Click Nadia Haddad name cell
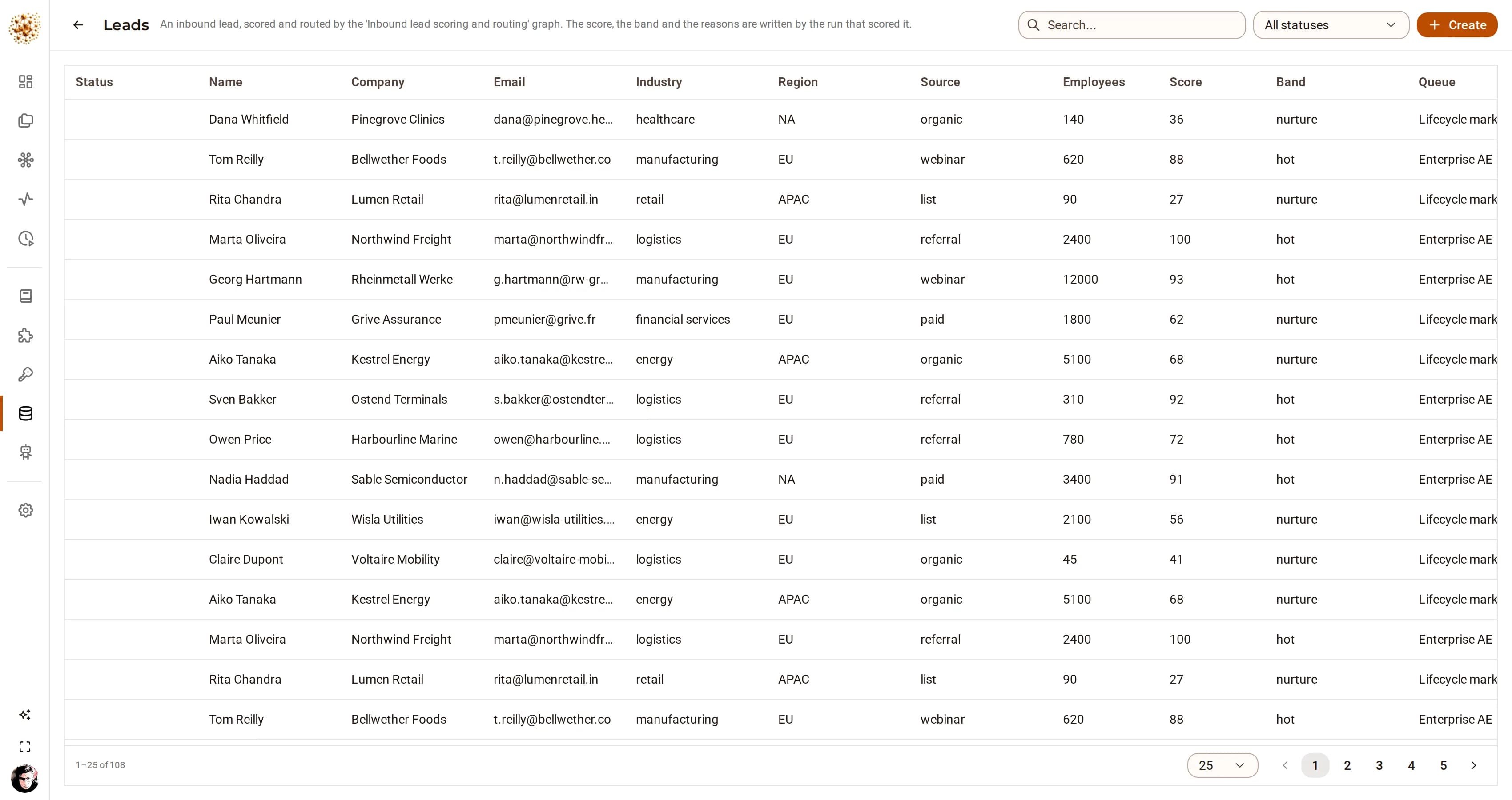This screenshot has width=1512, height=800. click(248, 479)
